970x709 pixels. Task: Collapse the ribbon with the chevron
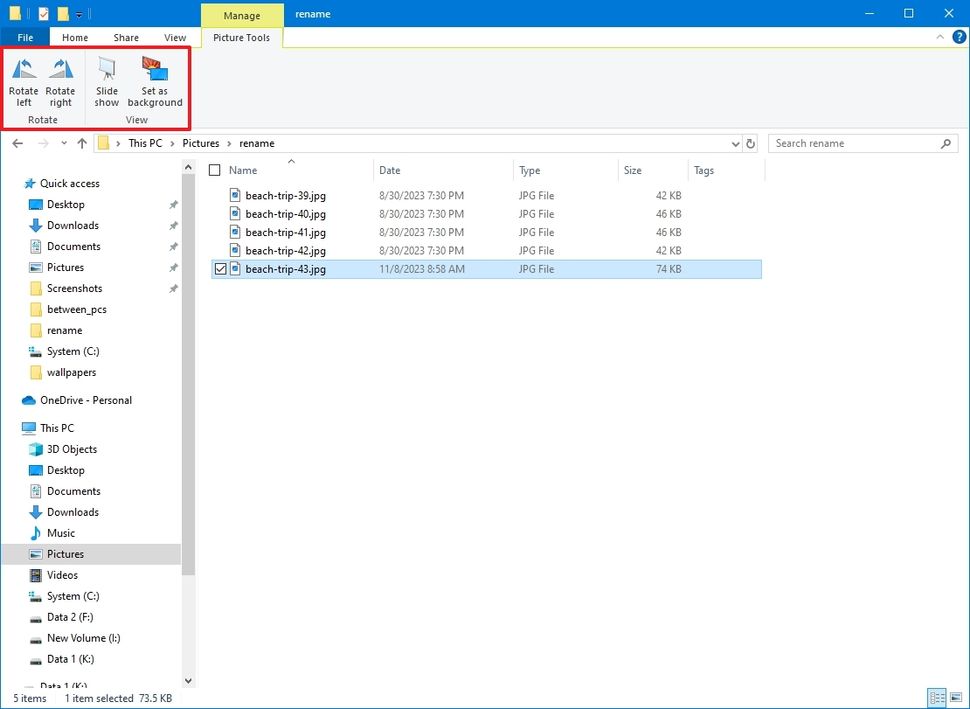(x=939, y=37)
